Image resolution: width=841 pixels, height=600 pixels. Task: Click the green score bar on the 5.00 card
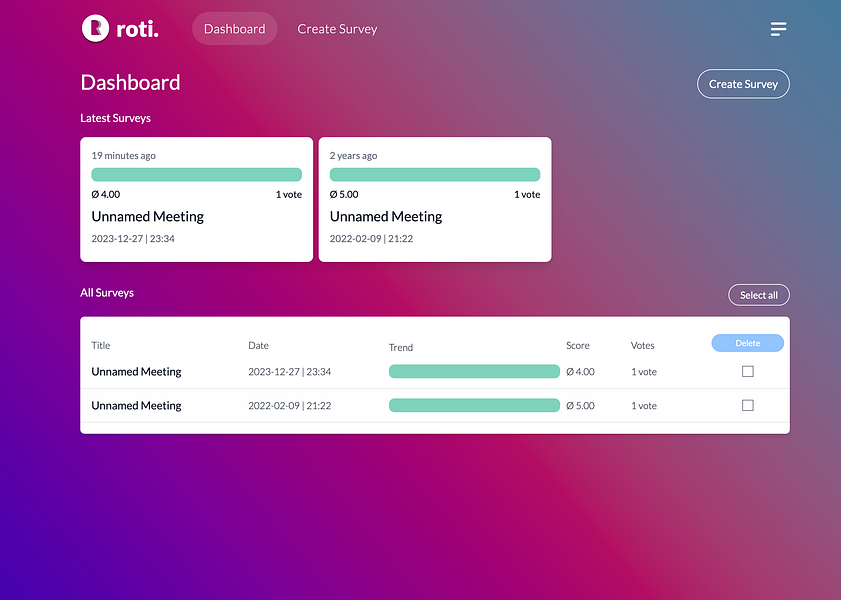(435, 173)
